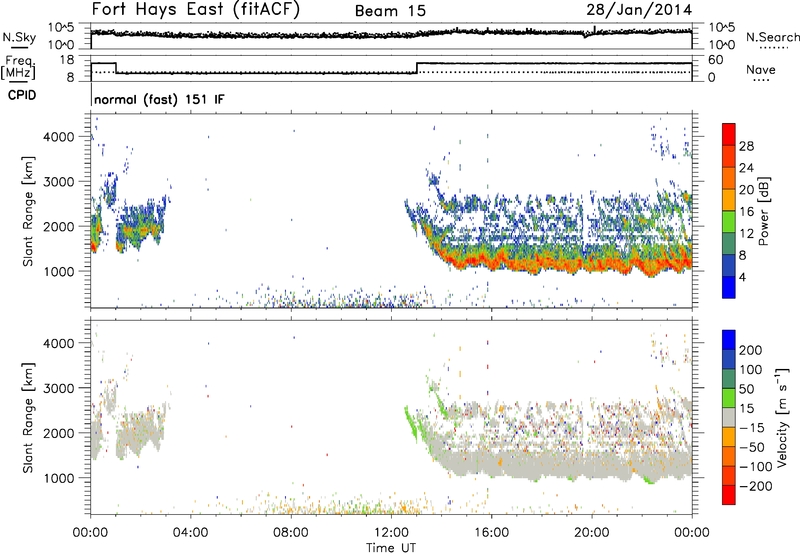Click the "24" value on power colorbar
Image resolution: width=800 pixels, height=554 pixels.
tap(746, 168)
